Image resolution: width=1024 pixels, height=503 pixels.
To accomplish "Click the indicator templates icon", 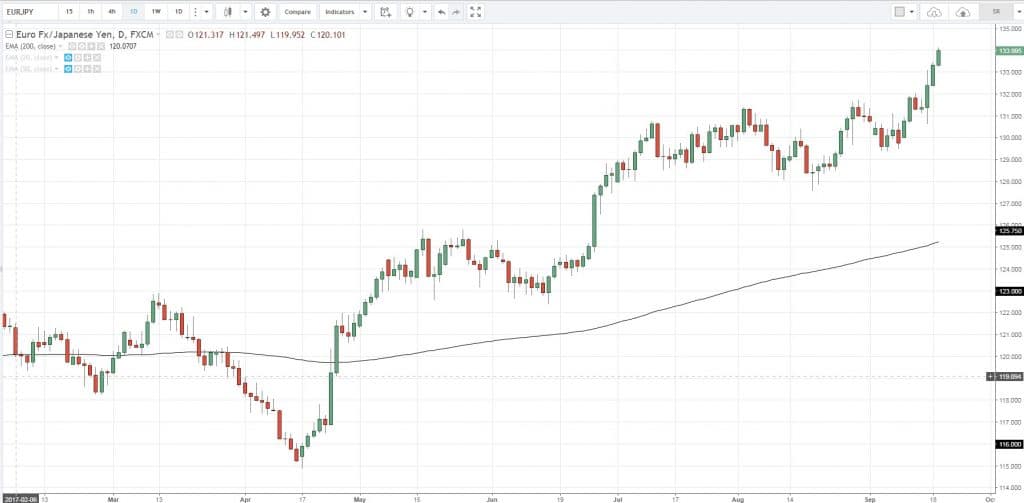I will click(384, 12).
